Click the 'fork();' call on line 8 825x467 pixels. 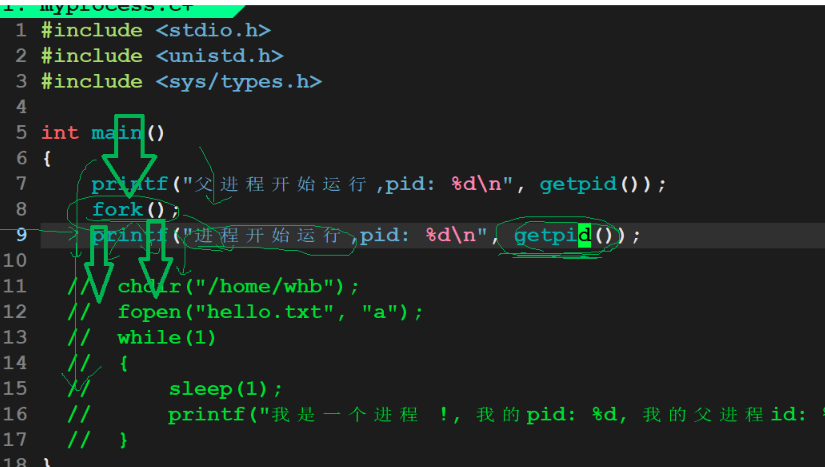click(136, 210)
